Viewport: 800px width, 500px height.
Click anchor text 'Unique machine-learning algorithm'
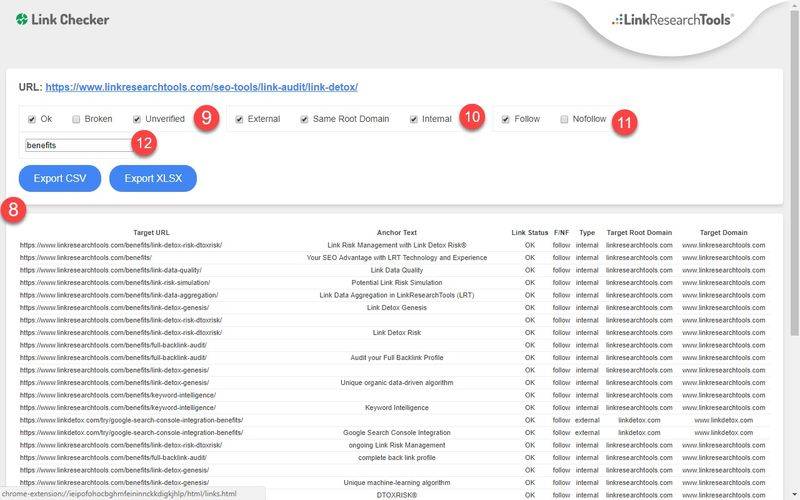(397, 483)
